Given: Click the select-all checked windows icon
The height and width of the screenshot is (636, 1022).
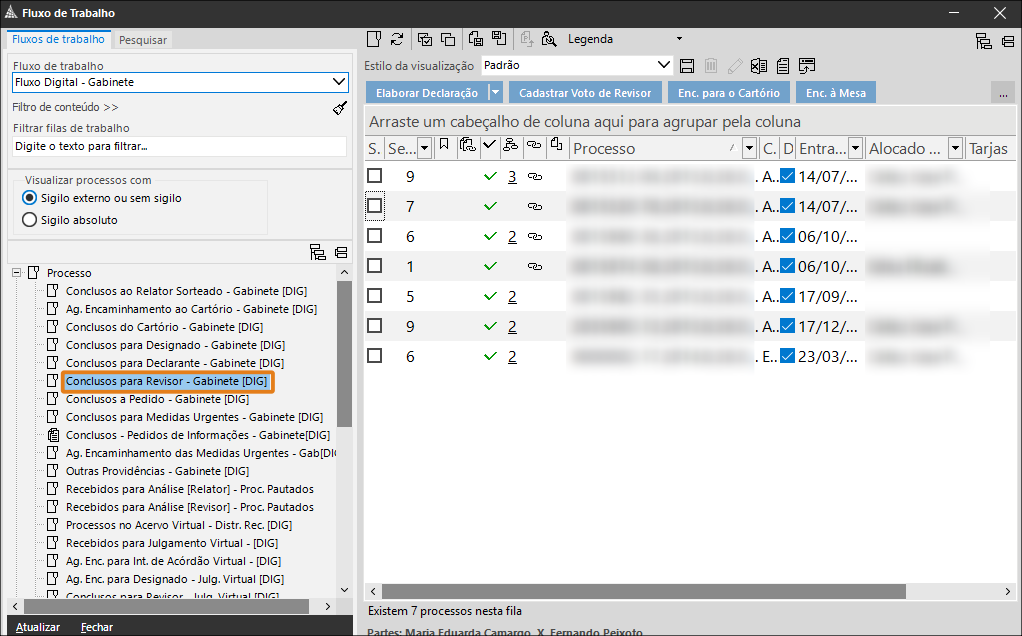Looking at the screenshot, I should [425, 39].
